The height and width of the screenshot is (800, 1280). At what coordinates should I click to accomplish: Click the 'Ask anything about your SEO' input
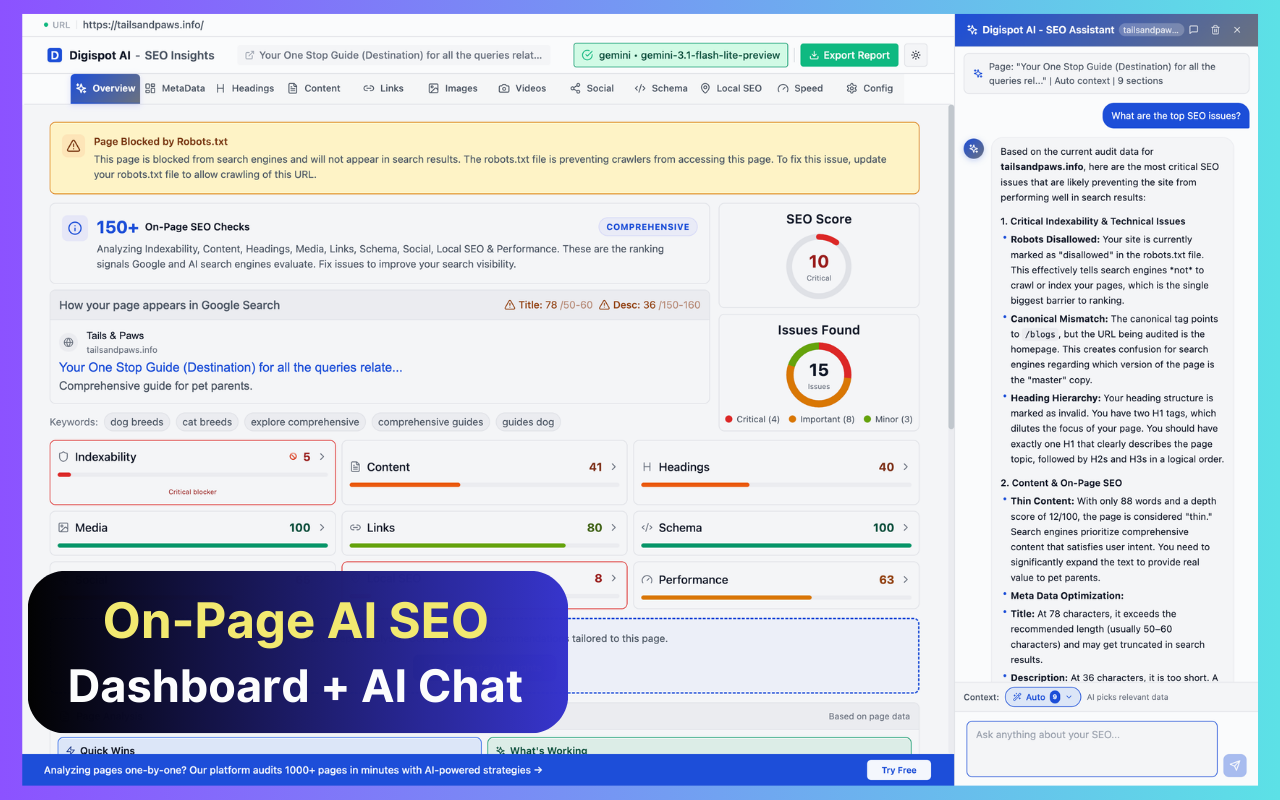click(1092, 749)
